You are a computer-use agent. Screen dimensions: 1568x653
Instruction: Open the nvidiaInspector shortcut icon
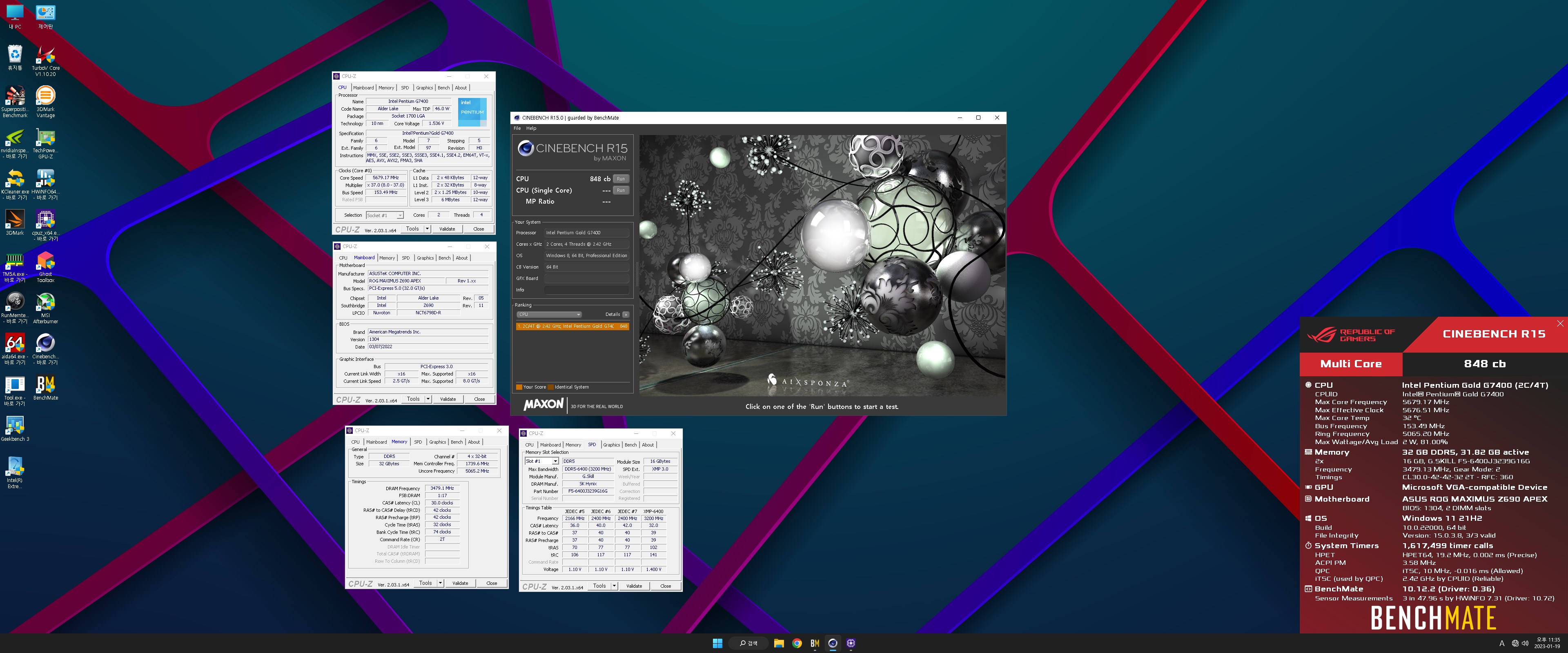point(15,143)
